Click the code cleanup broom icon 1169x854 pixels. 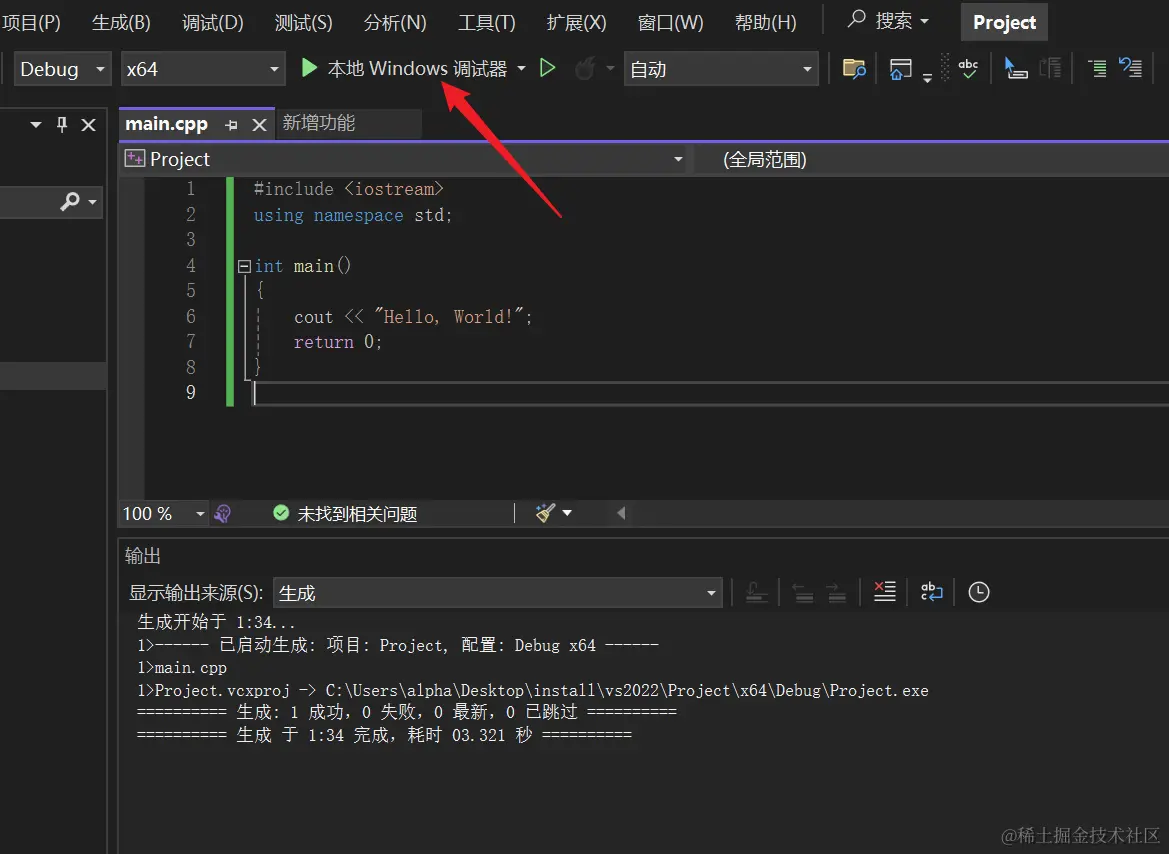545,512
